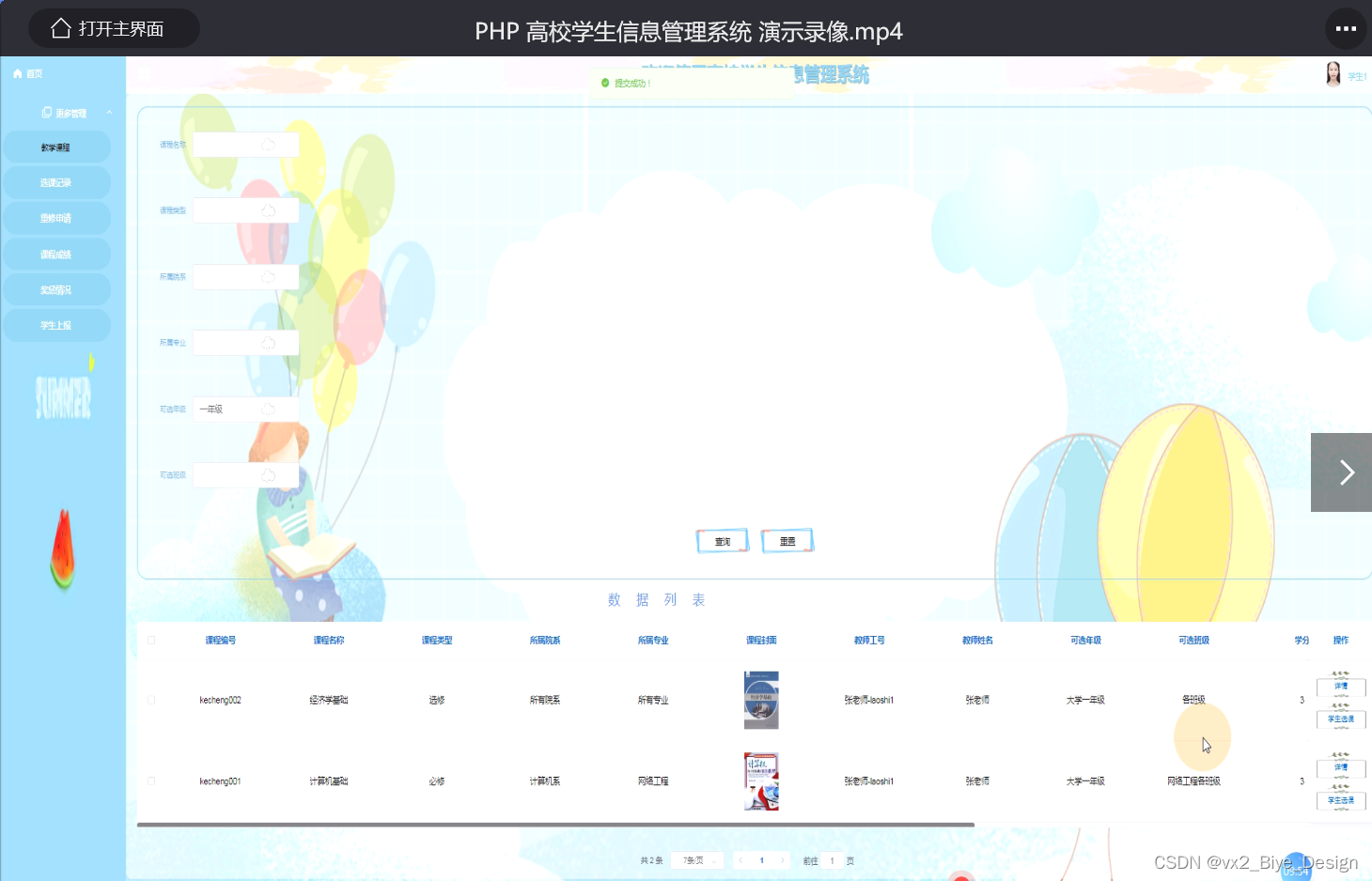Screen dimensions: 1372x881
Task: Click the kecheng002 cell
Action: point(221,700)
